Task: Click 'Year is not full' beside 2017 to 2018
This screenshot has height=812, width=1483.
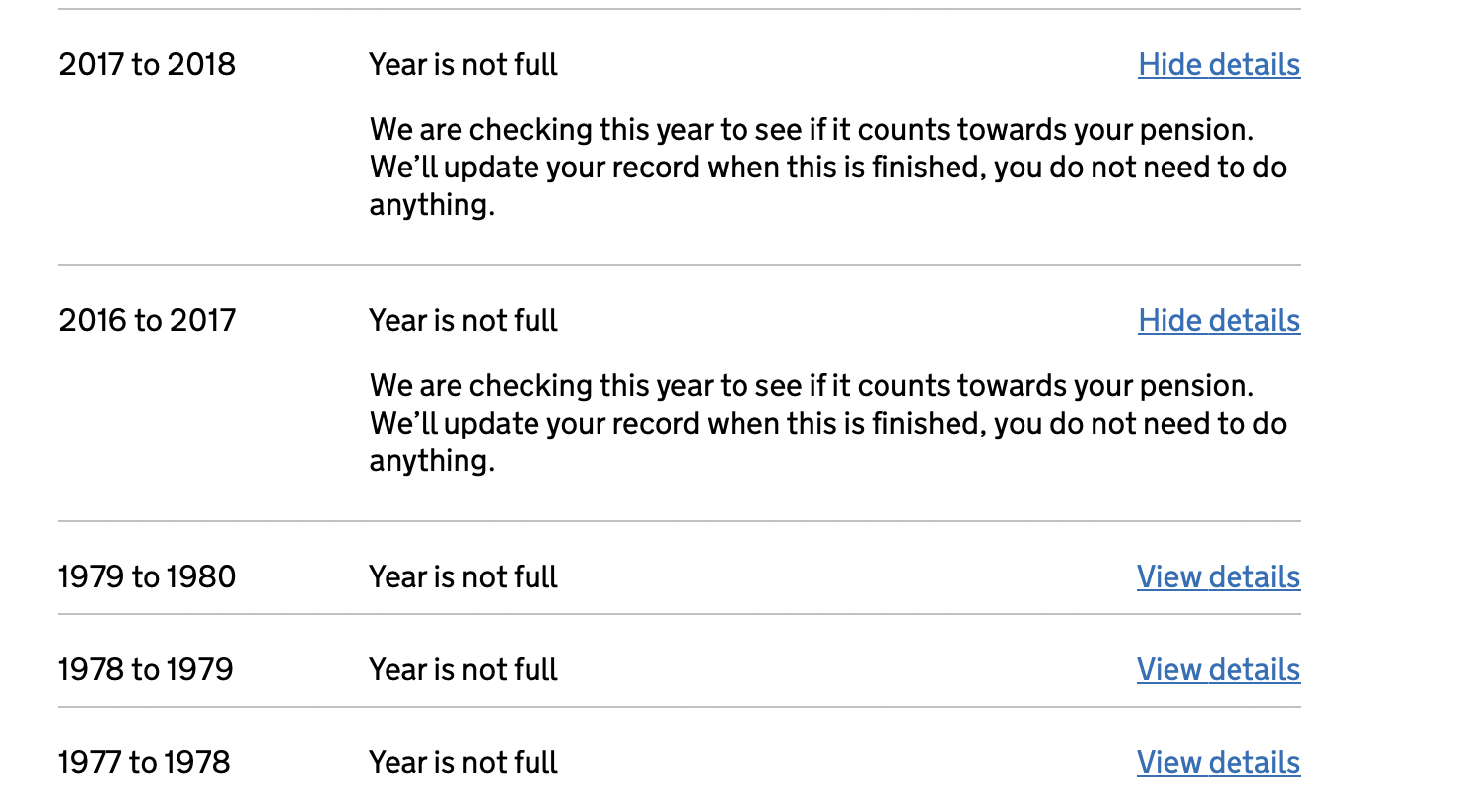Action: [x=463, y=65]
